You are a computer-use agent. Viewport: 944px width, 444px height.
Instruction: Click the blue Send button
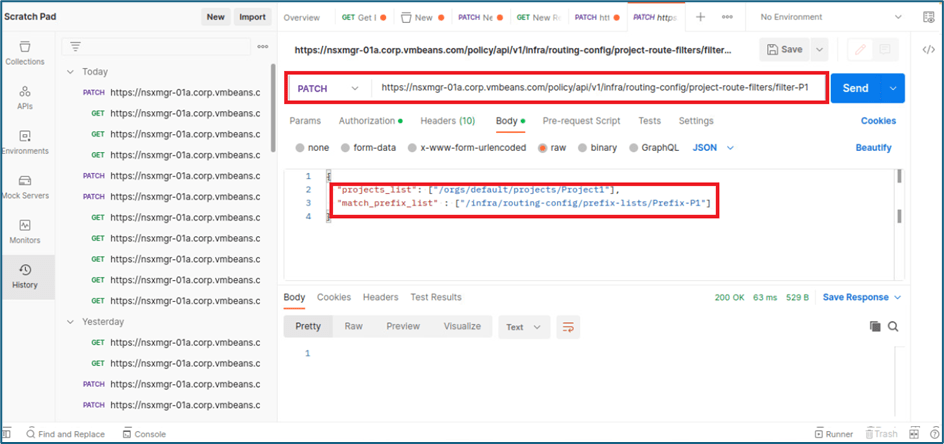tap(855, 88)
